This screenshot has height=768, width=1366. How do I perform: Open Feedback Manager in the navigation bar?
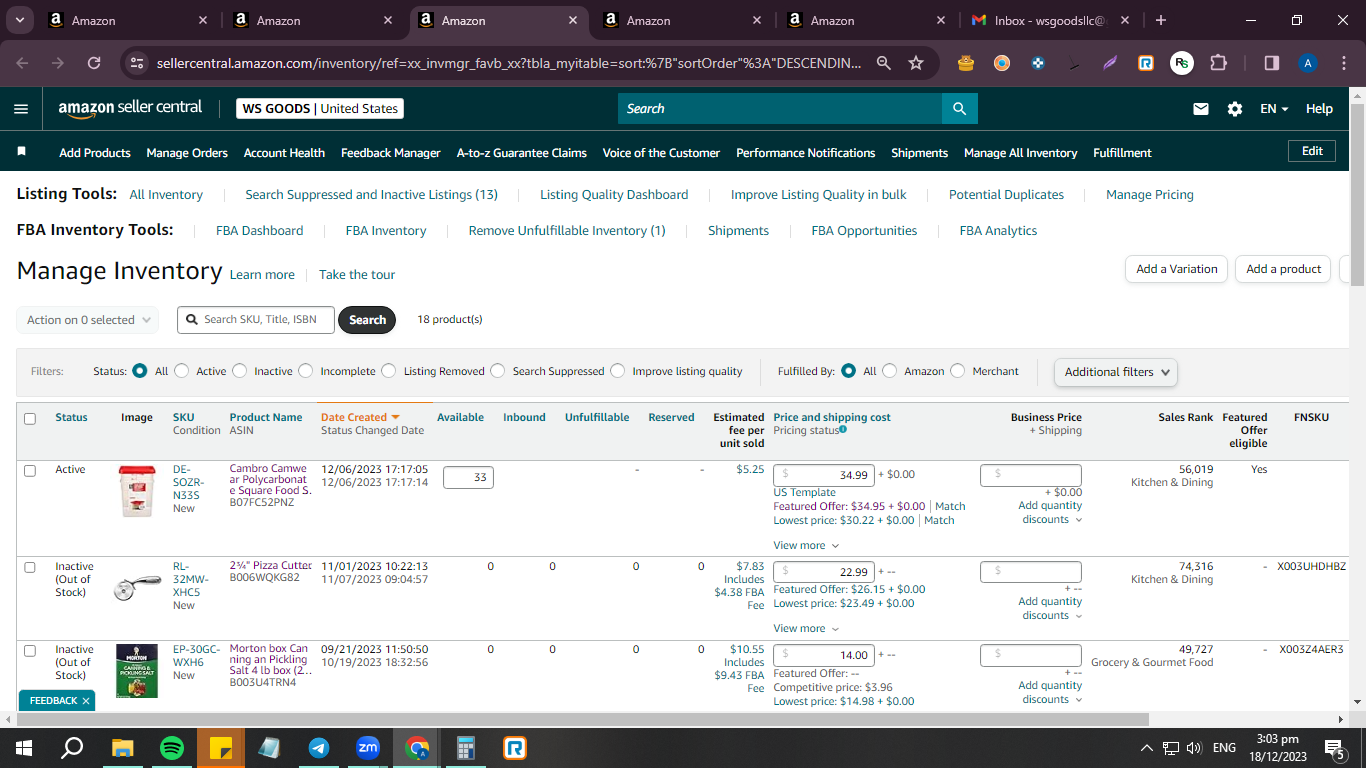391,153
